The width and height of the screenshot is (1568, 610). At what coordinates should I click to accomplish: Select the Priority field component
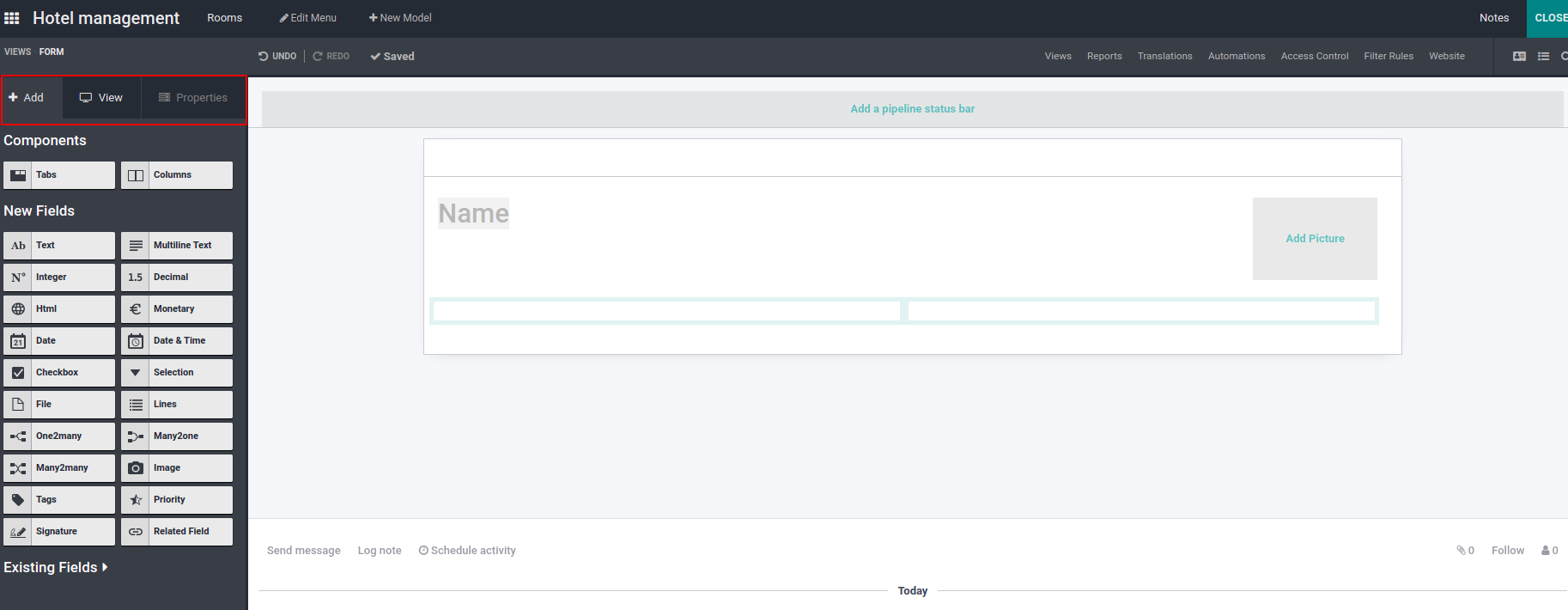coord(177,500)
